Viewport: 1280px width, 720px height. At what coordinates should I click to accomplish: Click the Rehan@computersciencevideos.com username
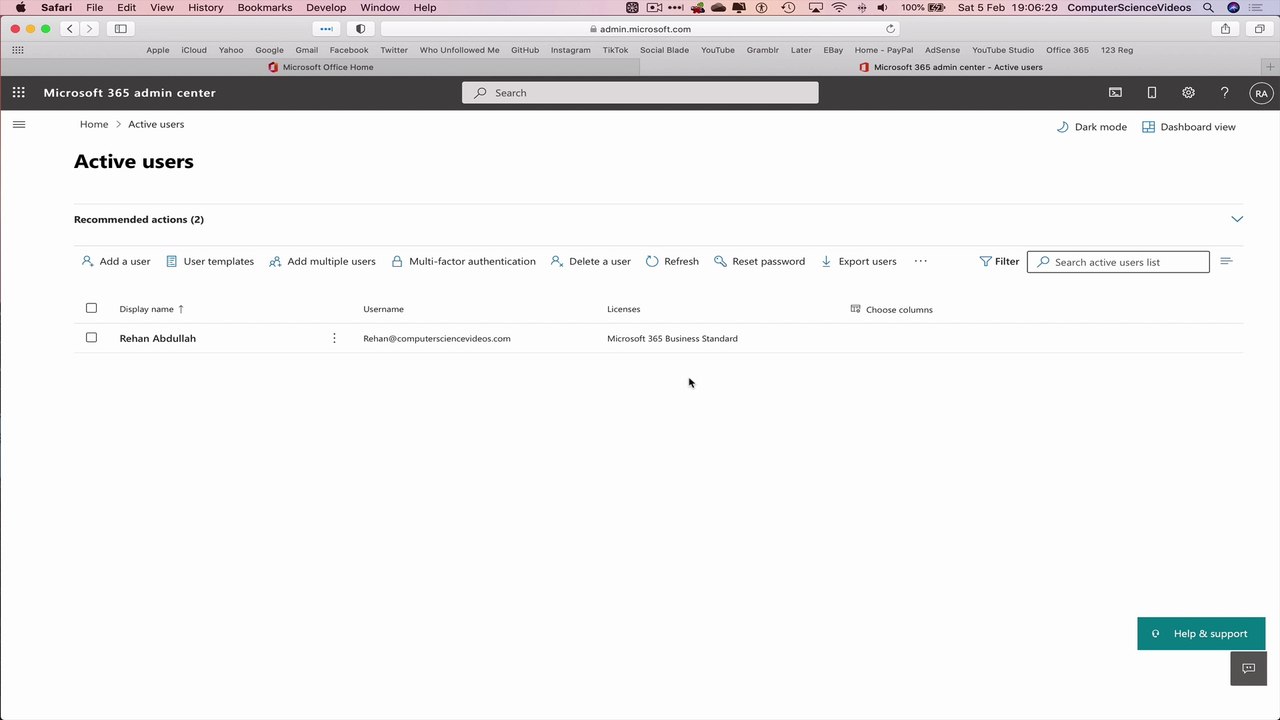pyautogui.click(x=437, y=339)
